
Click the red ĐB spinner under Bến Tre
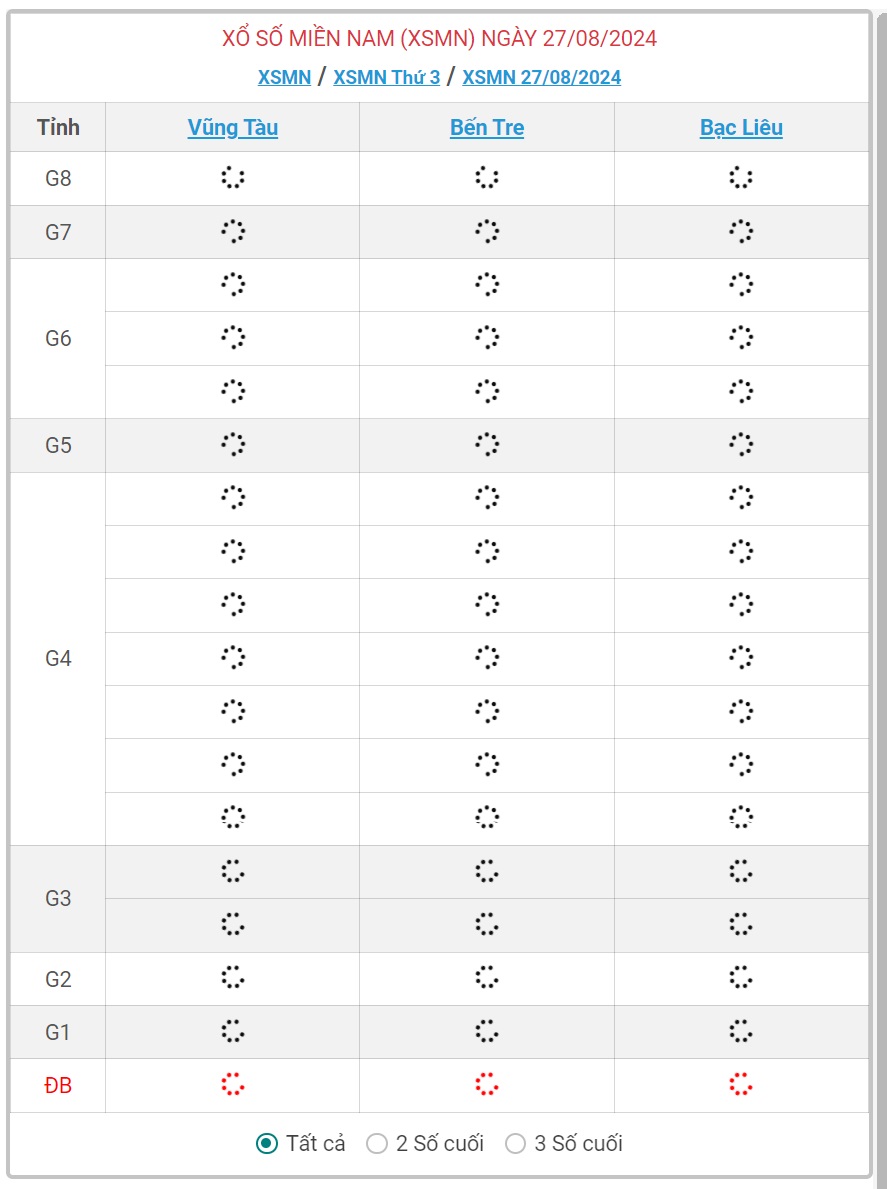tap(487, 1084)
